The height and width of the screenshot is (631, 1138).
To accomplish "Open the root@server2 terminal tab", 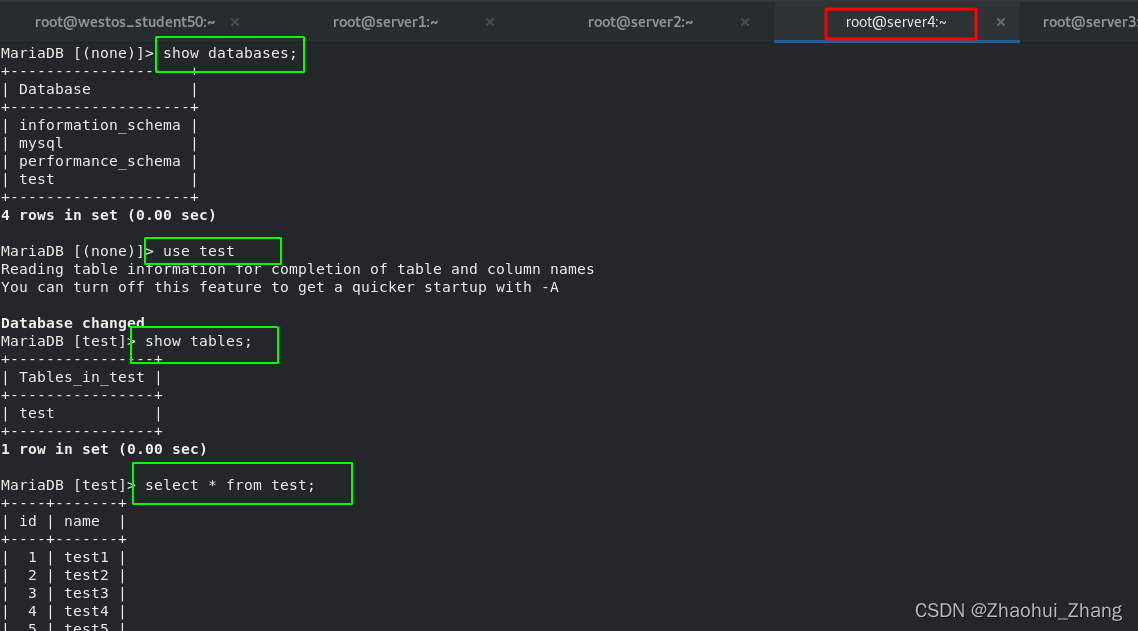I will point(640,21).
